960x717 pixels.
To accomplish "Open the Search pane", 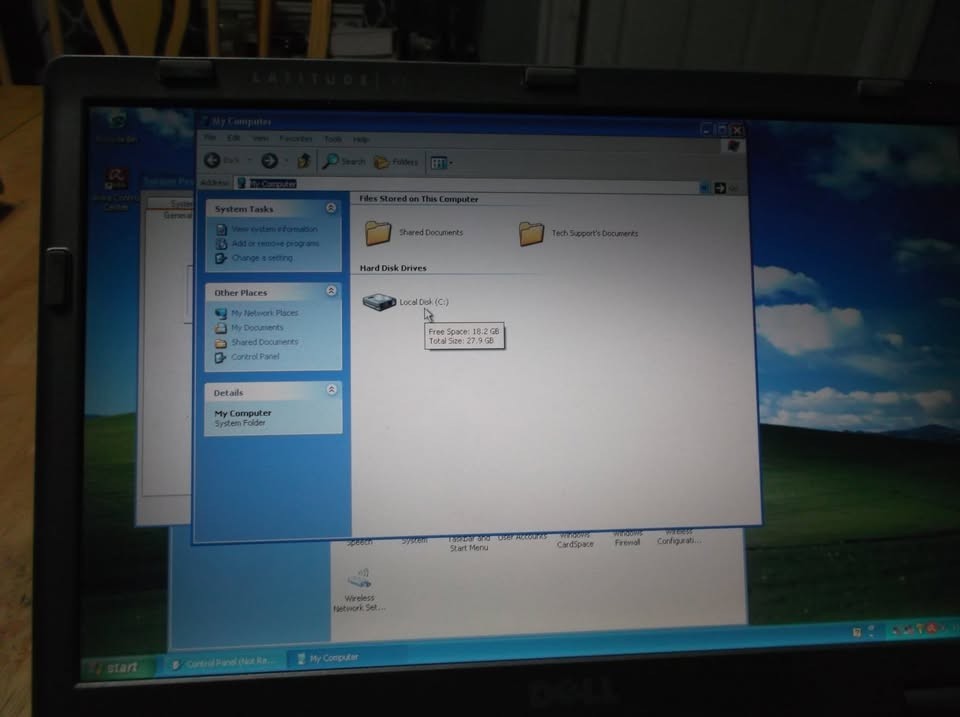I will [344, 162].
